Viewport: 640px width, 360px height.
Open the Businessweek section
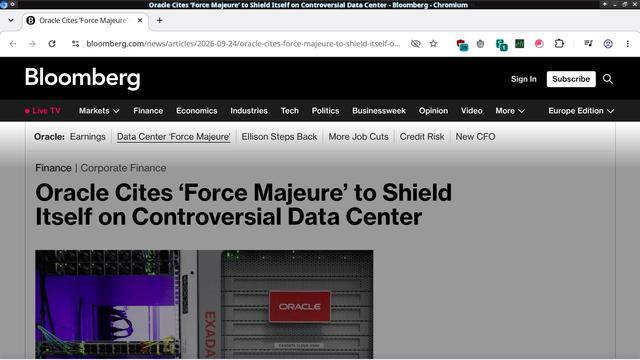click(379, 111)
